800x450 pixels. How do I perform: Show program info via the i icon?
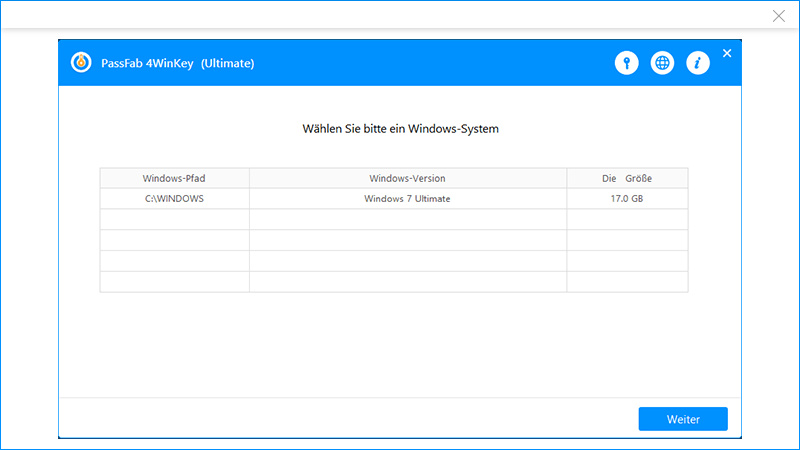(x=697, y=63)
